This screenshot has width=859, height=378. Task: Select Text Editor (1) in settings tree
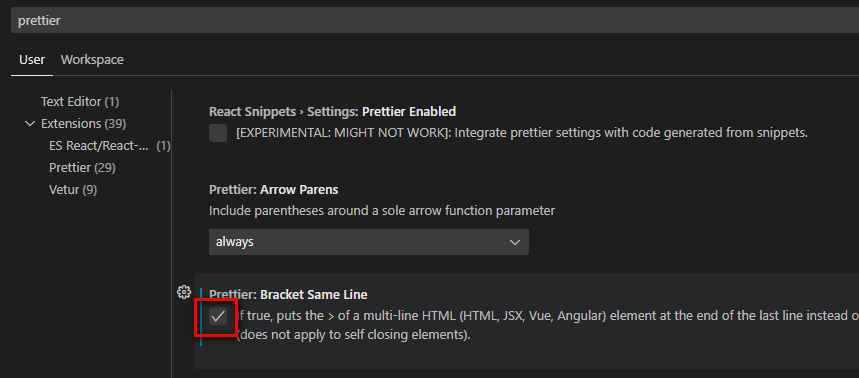pos(80,102)
